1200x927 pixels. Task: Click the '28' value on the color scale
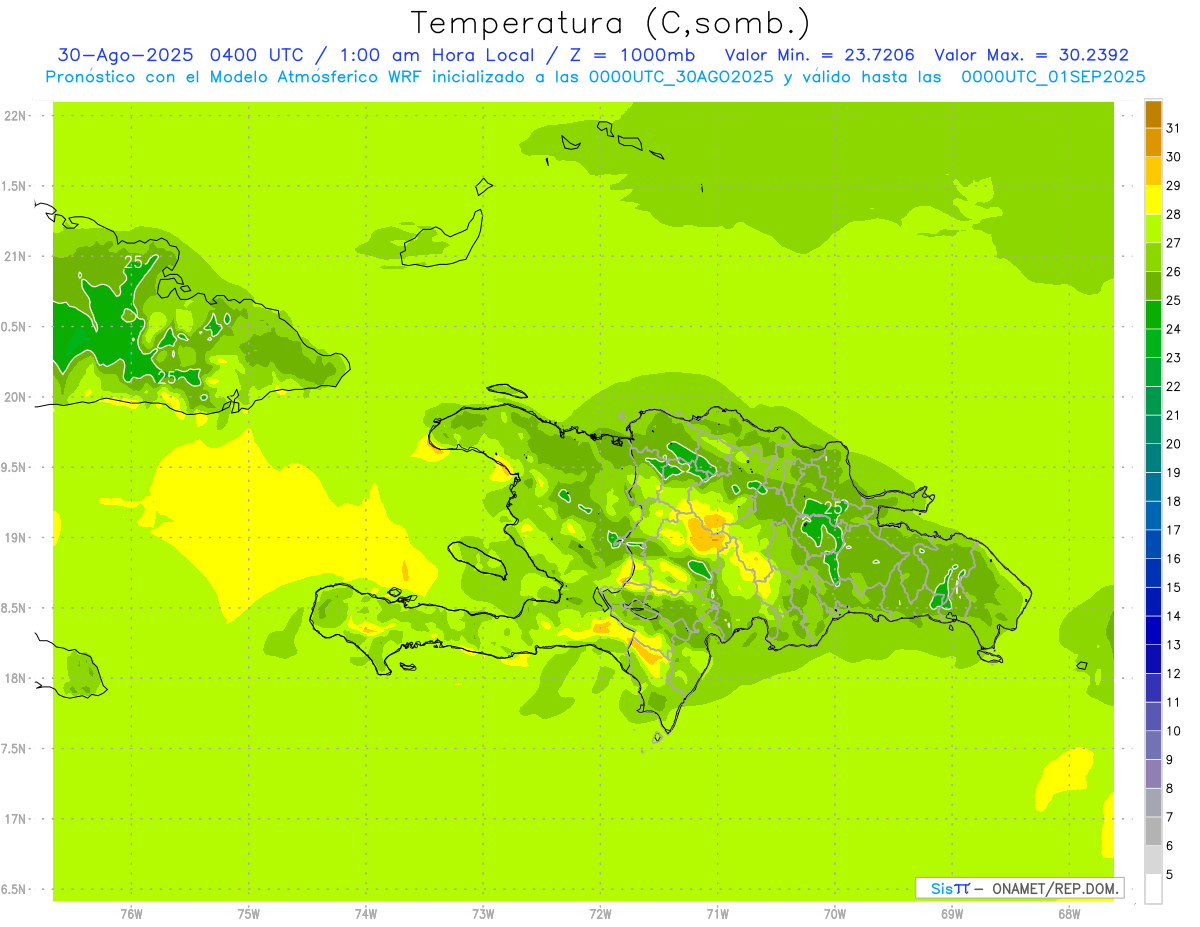(1174, 214)
